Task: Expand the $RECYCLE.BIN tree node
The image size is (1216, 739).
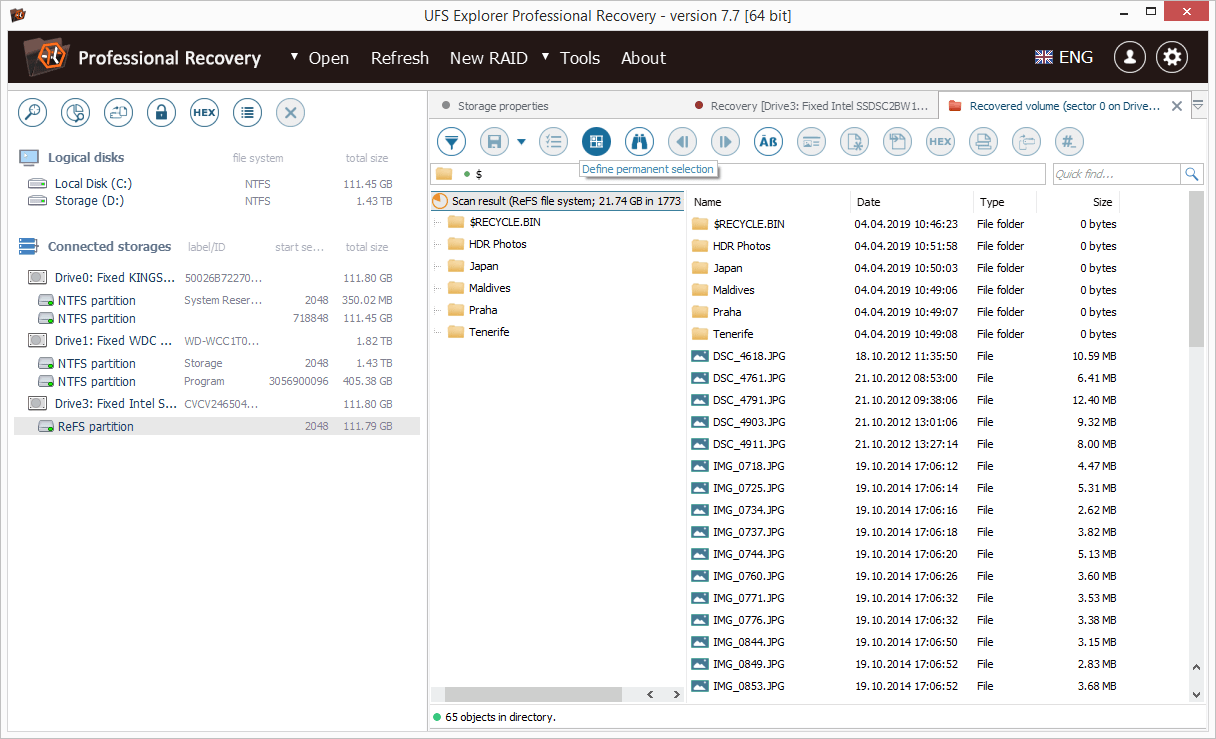Action: click(437, 222)
